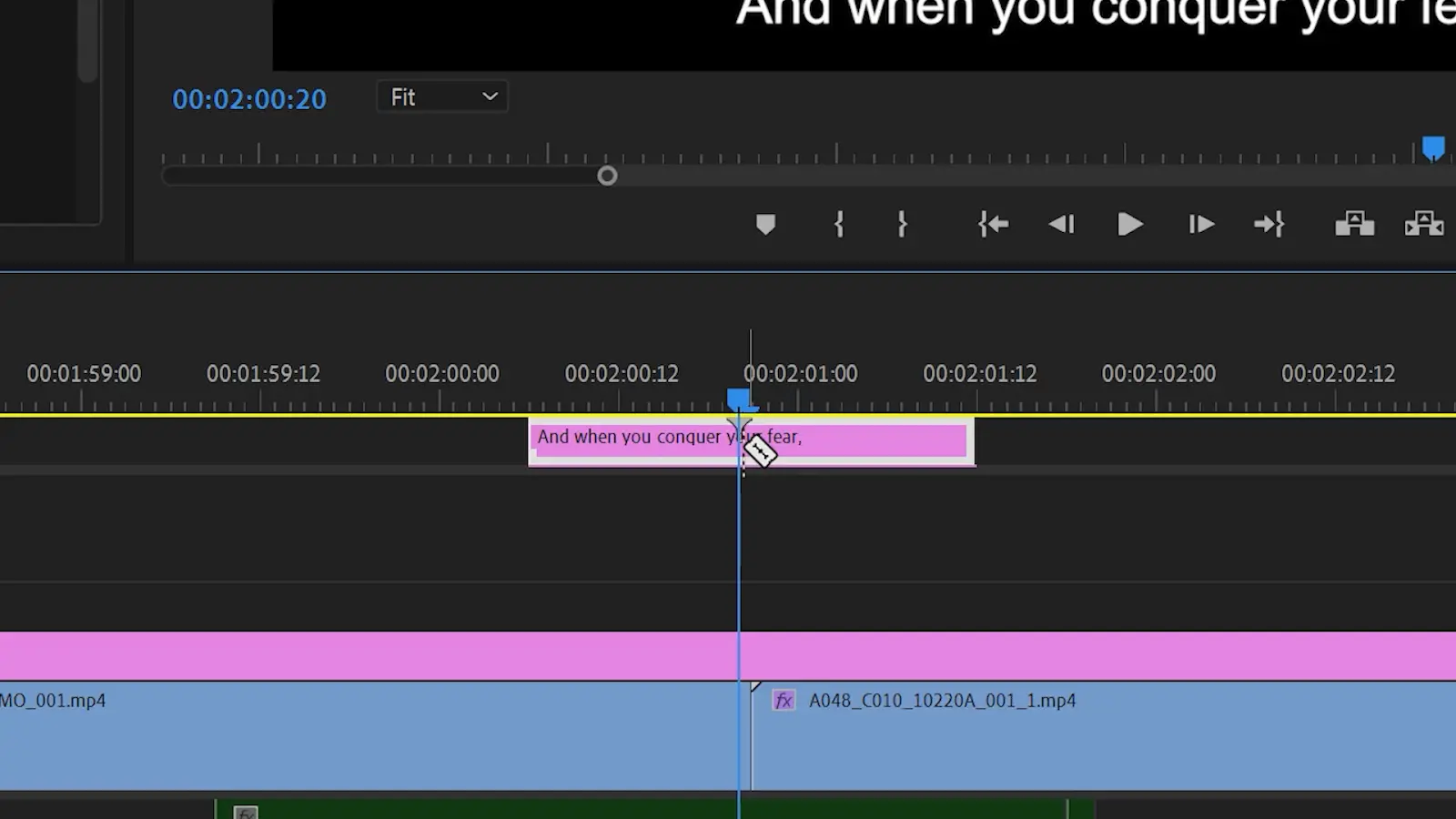This screenshot has width=1456, height=819.
Task: Play the sequence
Action: 1129,225
